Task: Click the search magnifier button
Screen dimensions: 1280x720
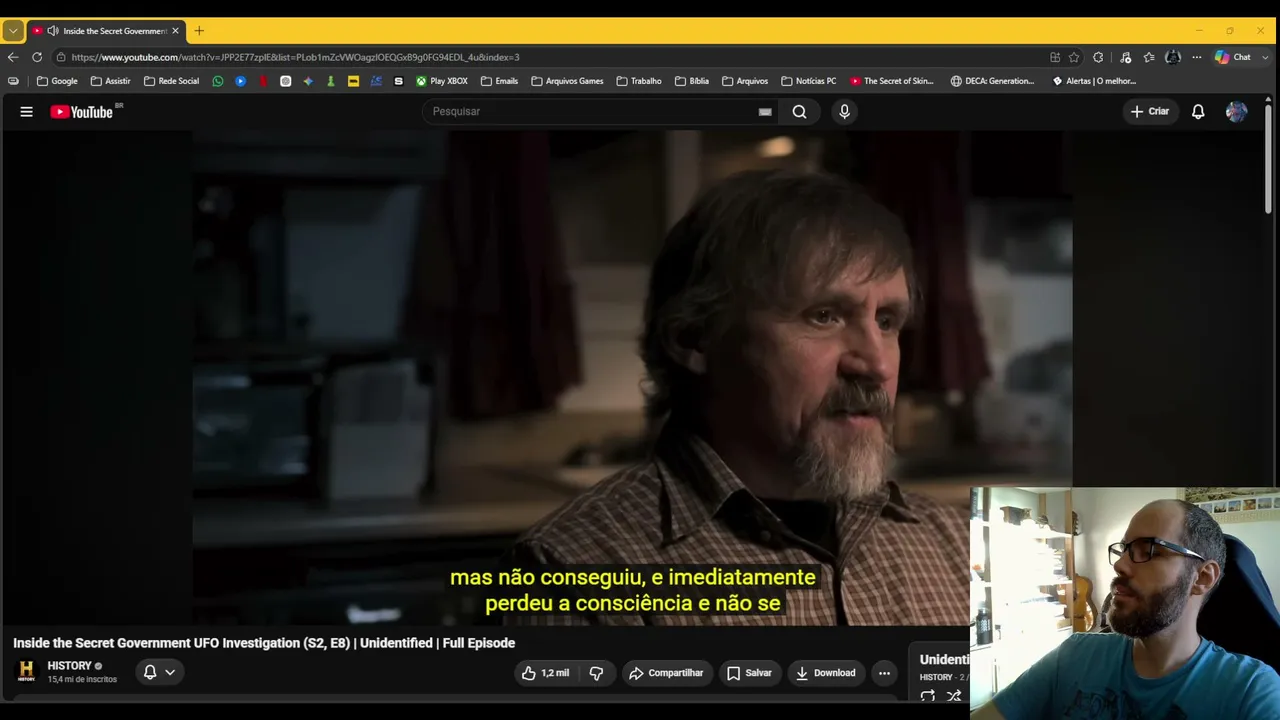Action: pyautogui.click(x=799, y=112)
